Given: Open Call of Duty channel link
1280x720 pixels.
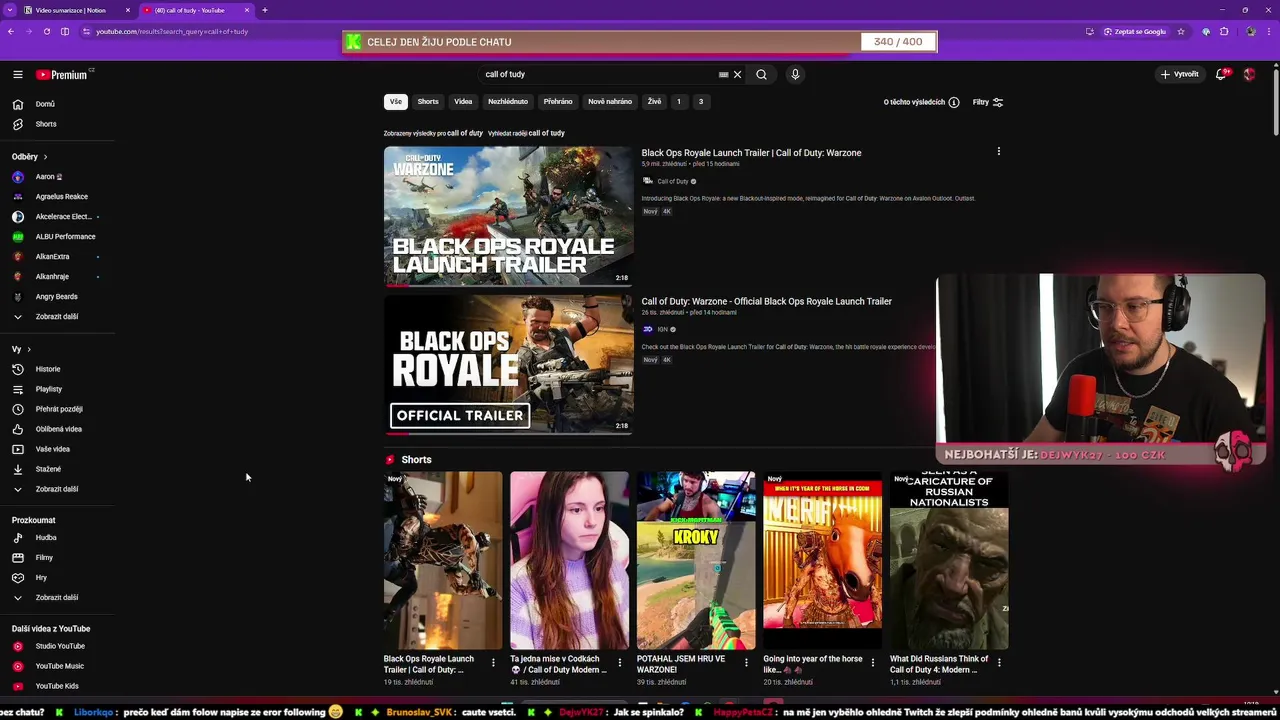Looking at the screenshot, I should [x=672, y=181].
